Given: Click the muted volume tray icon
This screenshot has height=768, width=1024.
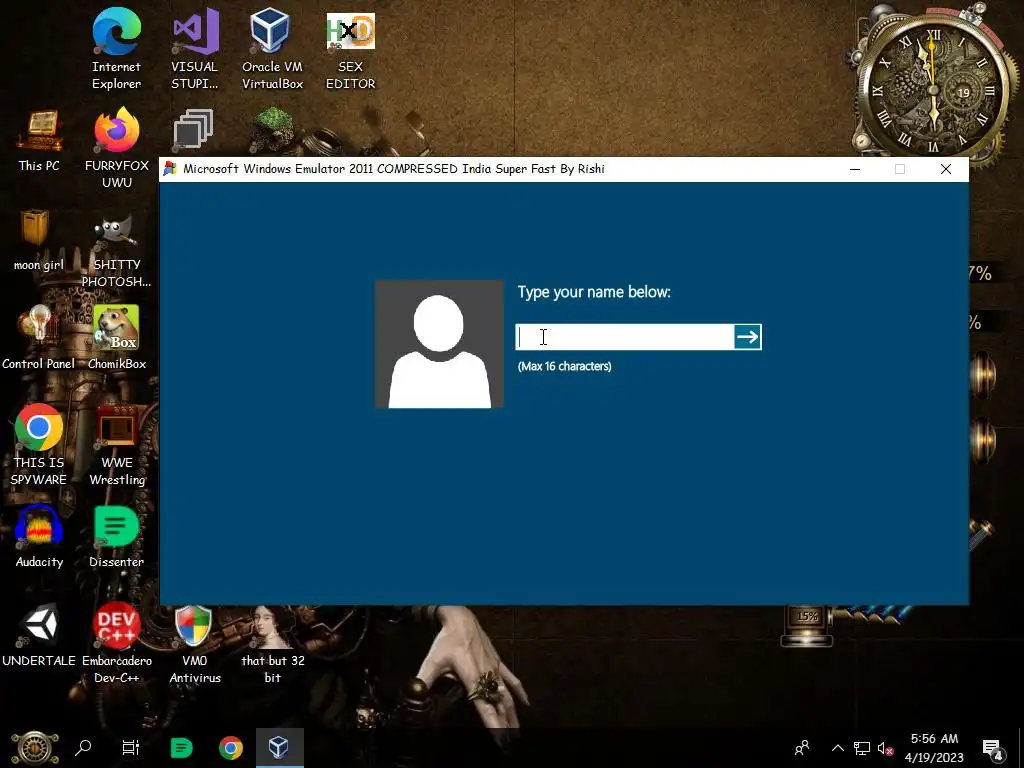Looking at the screenshot, I should 886,749.
